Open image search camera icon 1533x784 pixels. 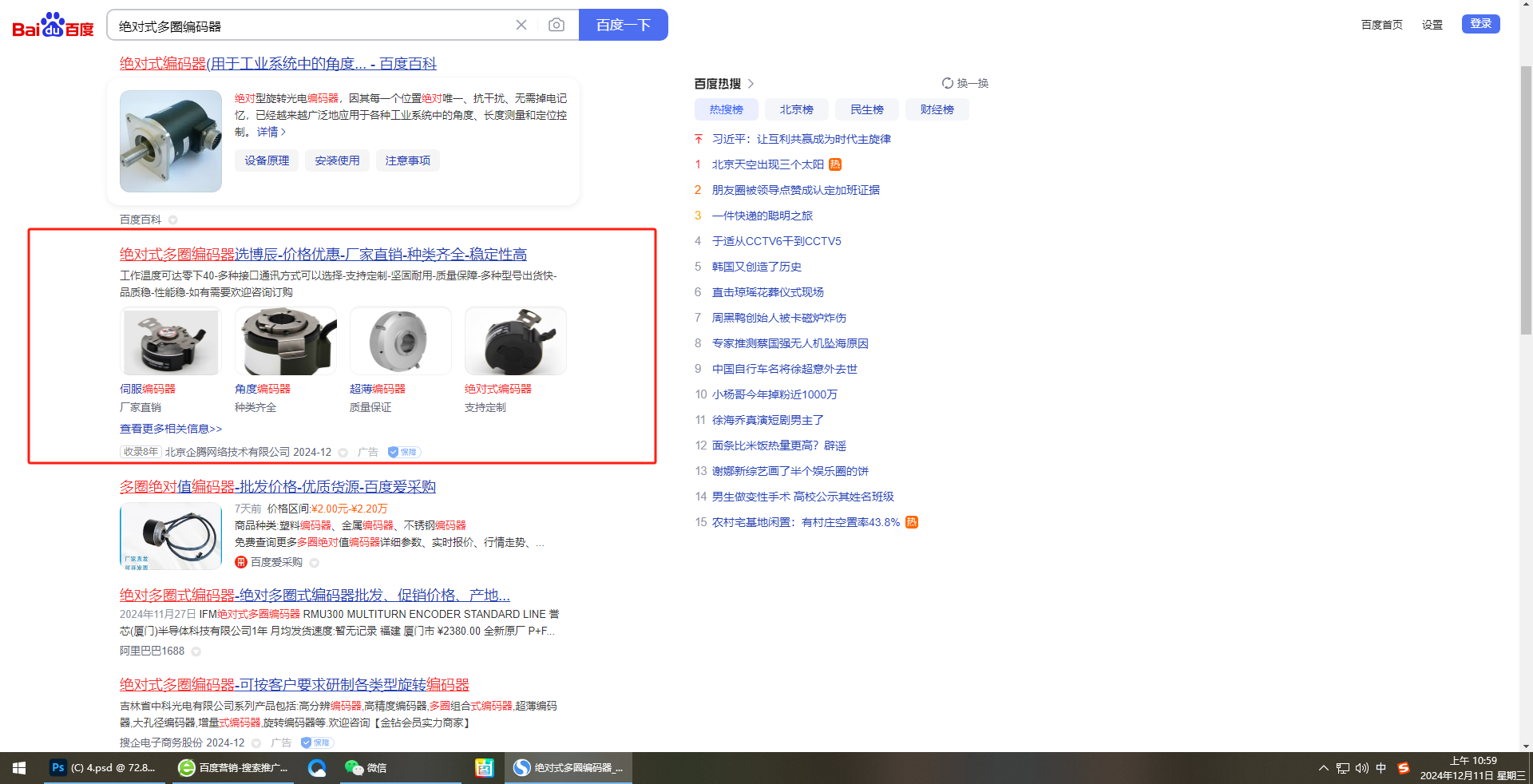tap(557, 25)
